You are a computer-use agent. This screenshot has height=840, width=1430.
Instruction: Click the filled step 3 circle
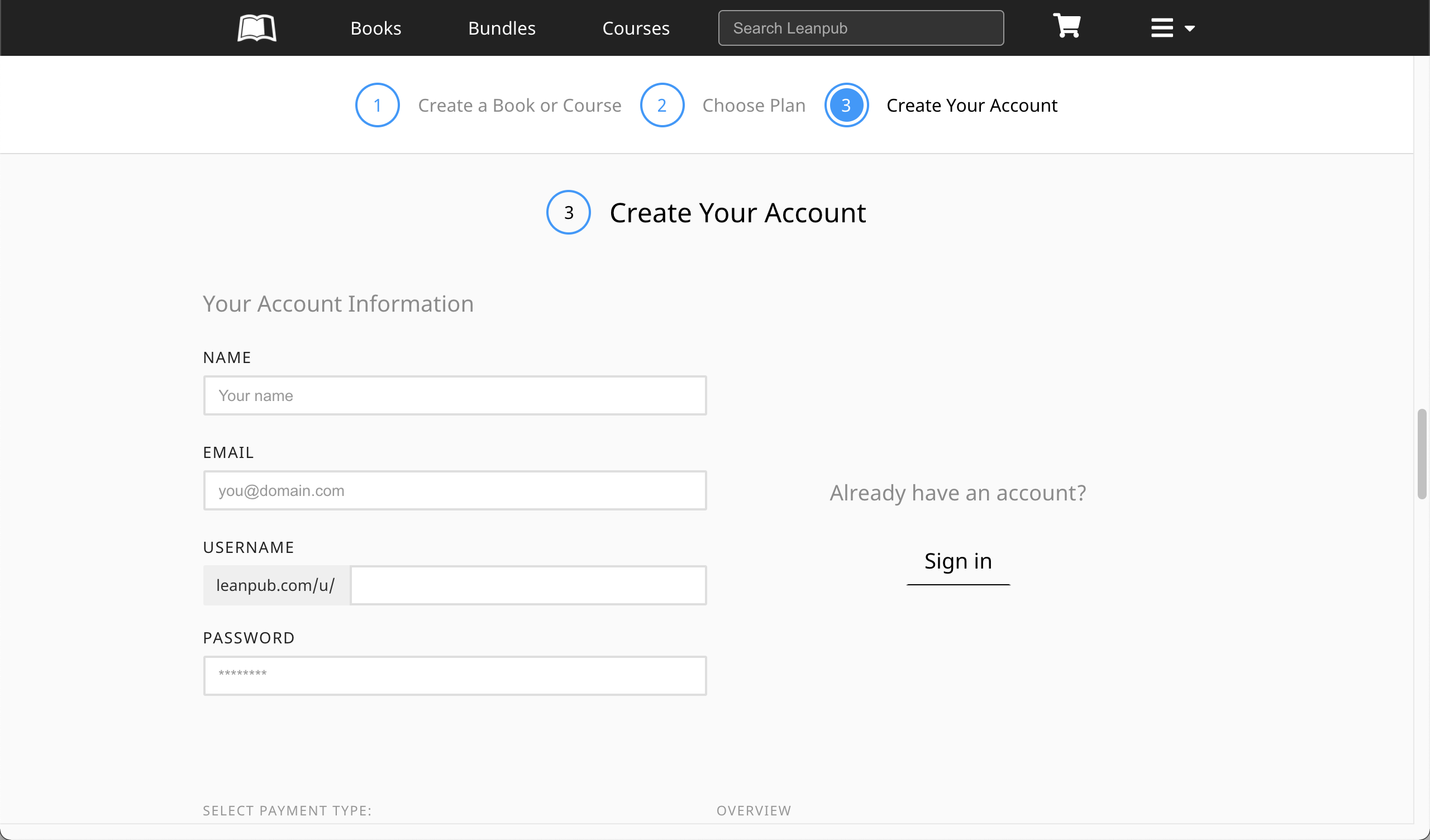[x=846, y=106]
